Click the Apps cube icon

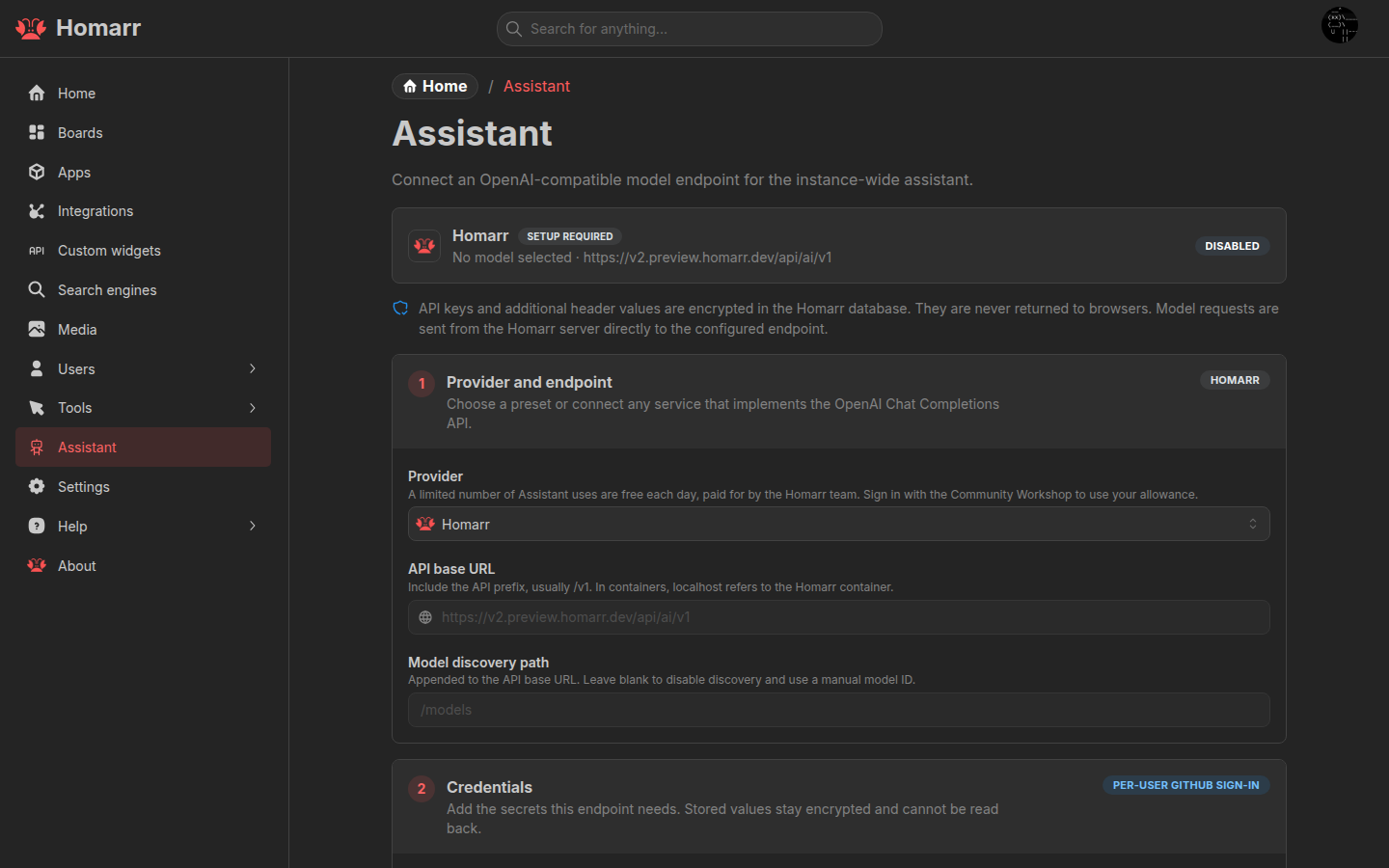pos(37,172)
